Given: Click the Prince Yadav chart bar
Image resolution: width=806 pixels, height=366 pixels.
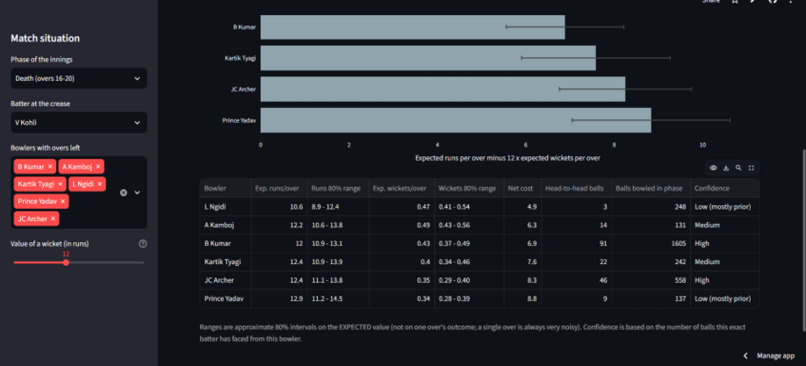Looking at the screenshot, I should point(455,120).
